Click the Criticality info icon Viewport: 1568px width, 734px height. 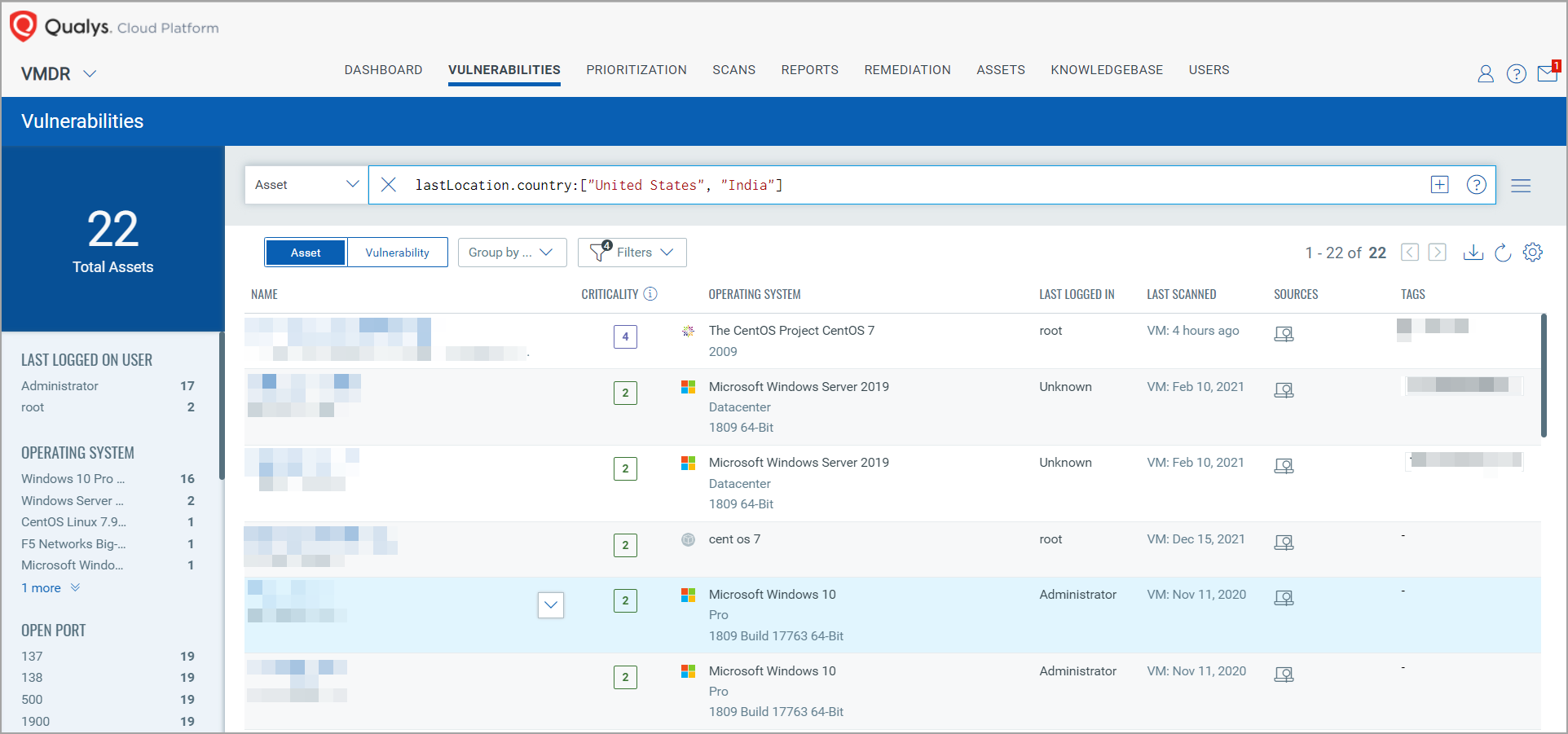pos(650,294)
